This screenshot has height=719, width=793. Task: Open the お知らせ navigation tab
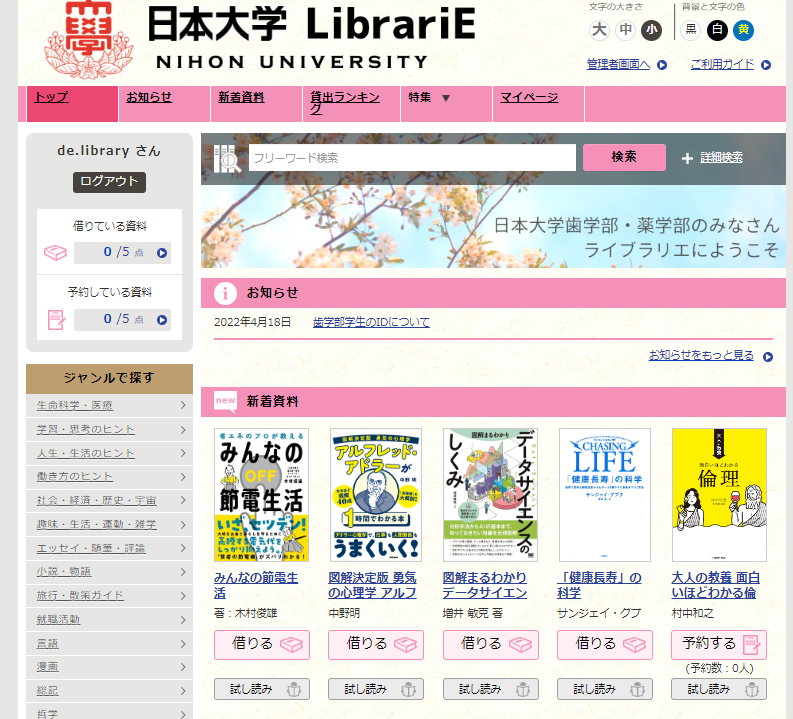164,104
